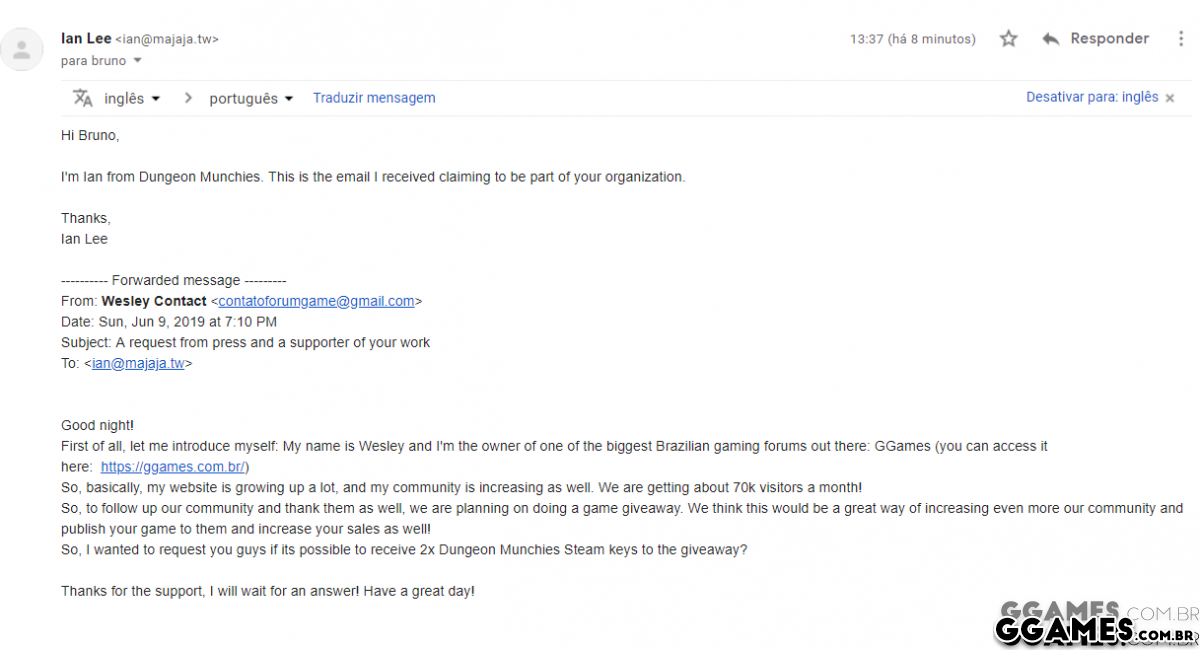
Task: Open the 'inglês' source language dropdown
Action: [132, 99]
